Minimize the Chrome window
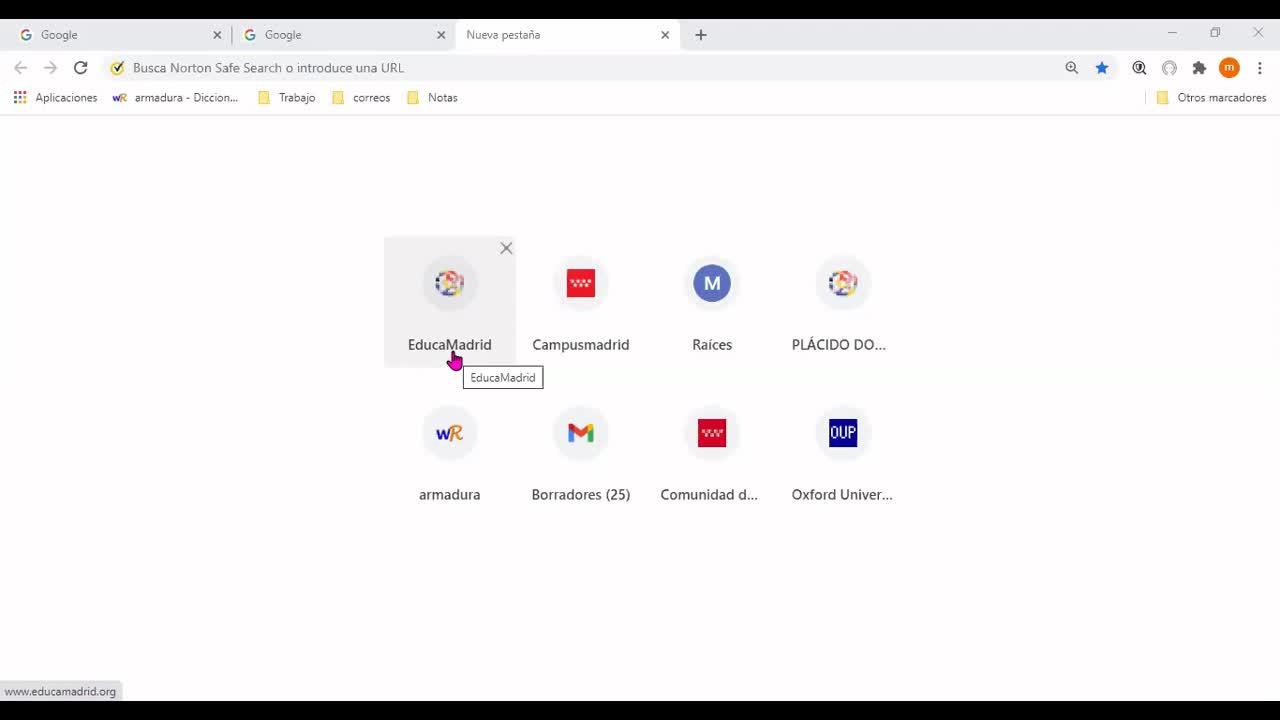Image resolution: width=1280 pixels, height=720 pixels. pos(1172,33)
